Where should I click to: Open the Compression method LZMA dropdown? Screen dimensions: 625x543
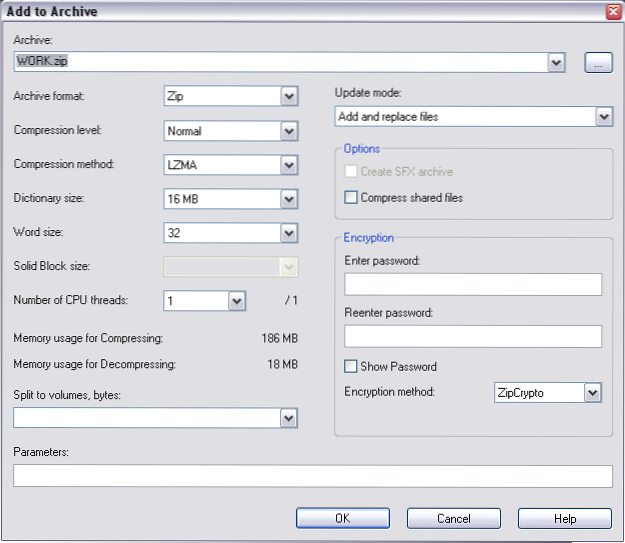click(x=289, y=165)
